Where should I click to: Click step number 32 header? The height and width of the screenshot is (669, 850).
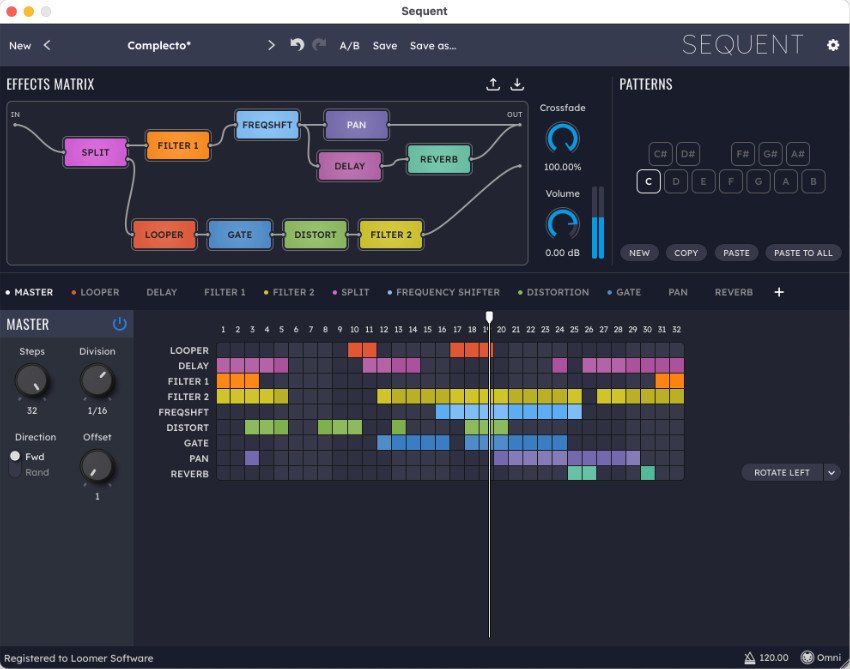click(x=677, y=329)
